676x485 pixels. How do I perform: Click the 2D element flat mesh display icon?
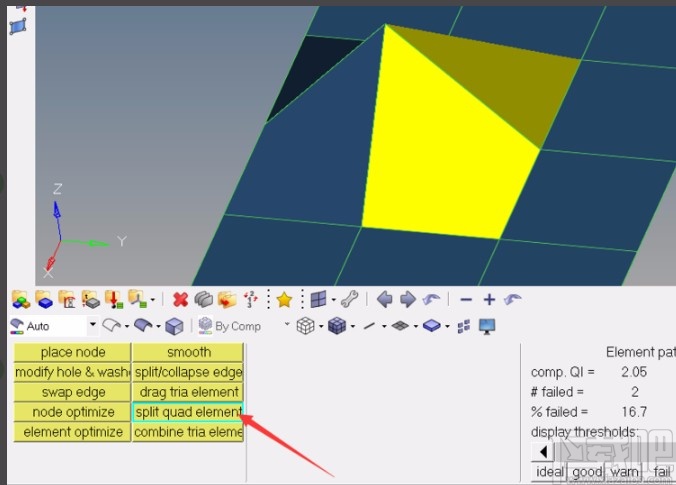[x=400, y=326]
